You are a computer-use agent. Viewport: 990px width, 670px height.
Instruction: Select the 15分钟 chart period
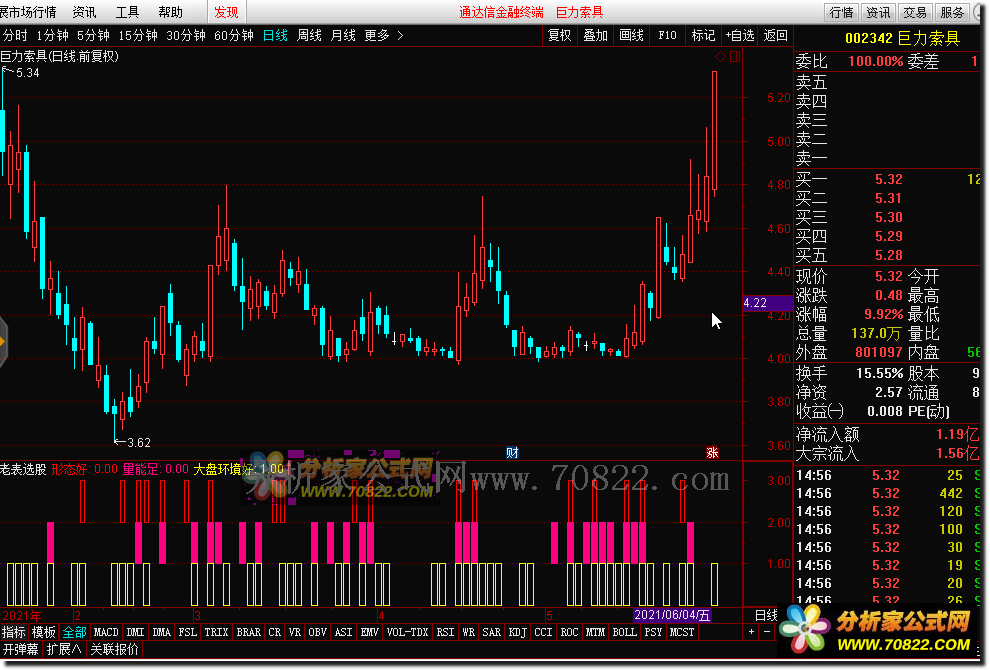pos(138,35)
